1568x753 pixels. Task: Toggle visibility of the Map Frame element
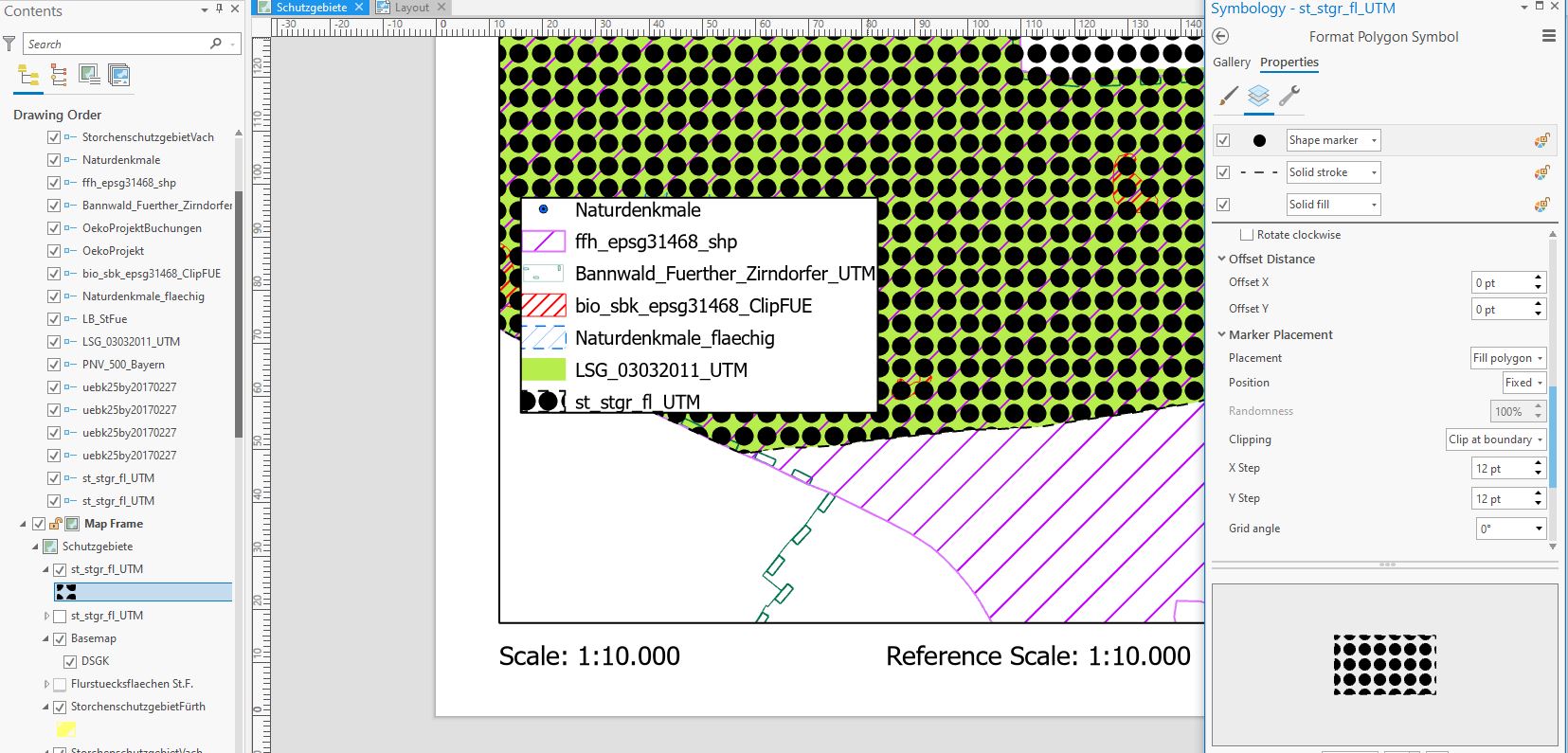[39, 524]
